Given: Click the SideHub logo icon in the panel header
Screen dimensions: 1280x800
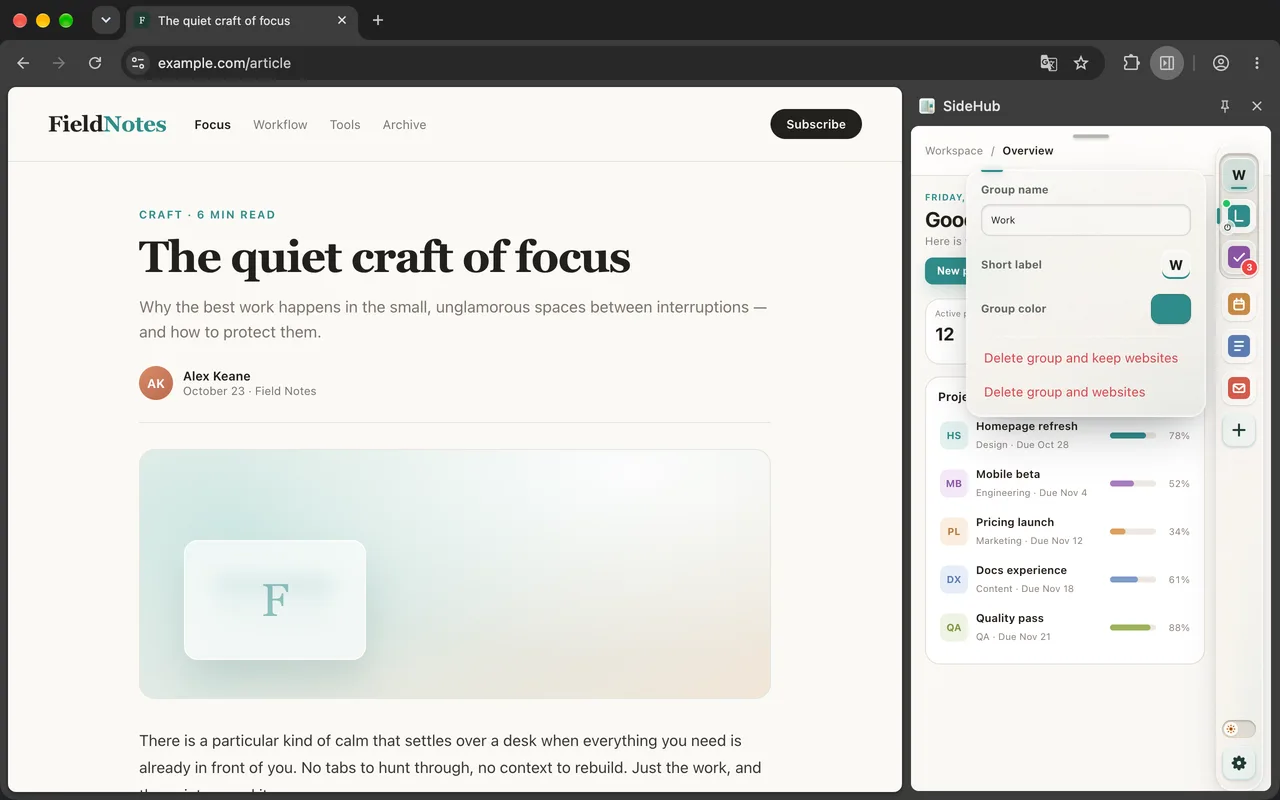Looking at the screenshot, I should click(927, 106).
